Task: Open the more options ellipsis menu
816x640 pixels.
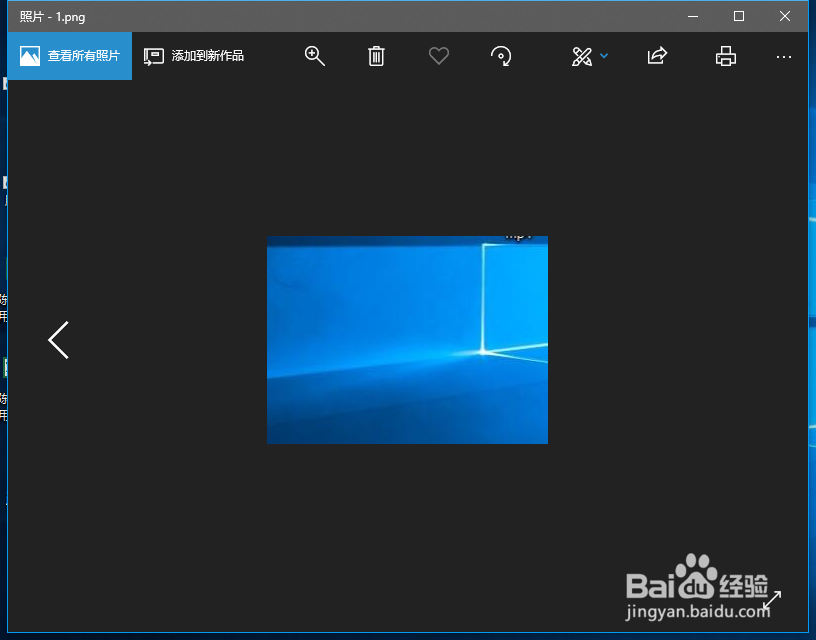Action: (x=784, y=57)
